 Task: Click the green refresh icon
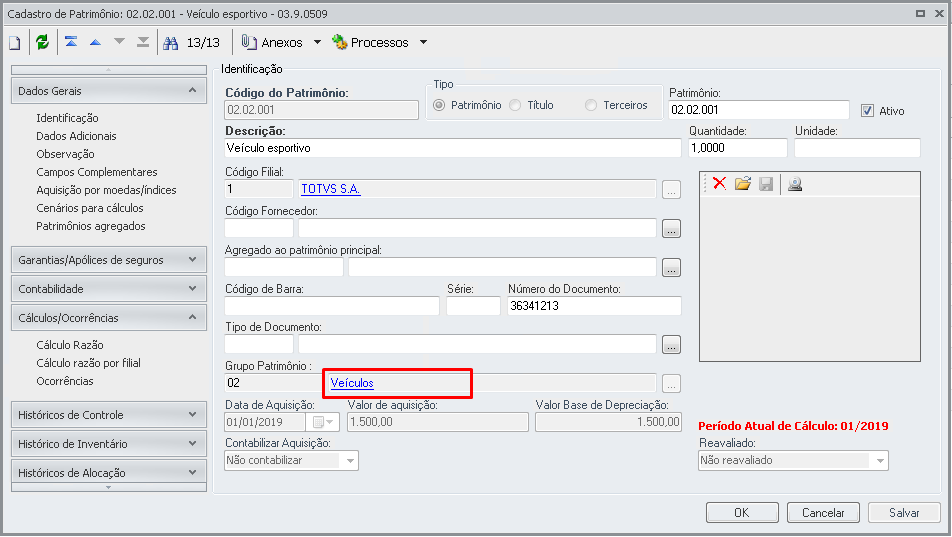(42, 42)
